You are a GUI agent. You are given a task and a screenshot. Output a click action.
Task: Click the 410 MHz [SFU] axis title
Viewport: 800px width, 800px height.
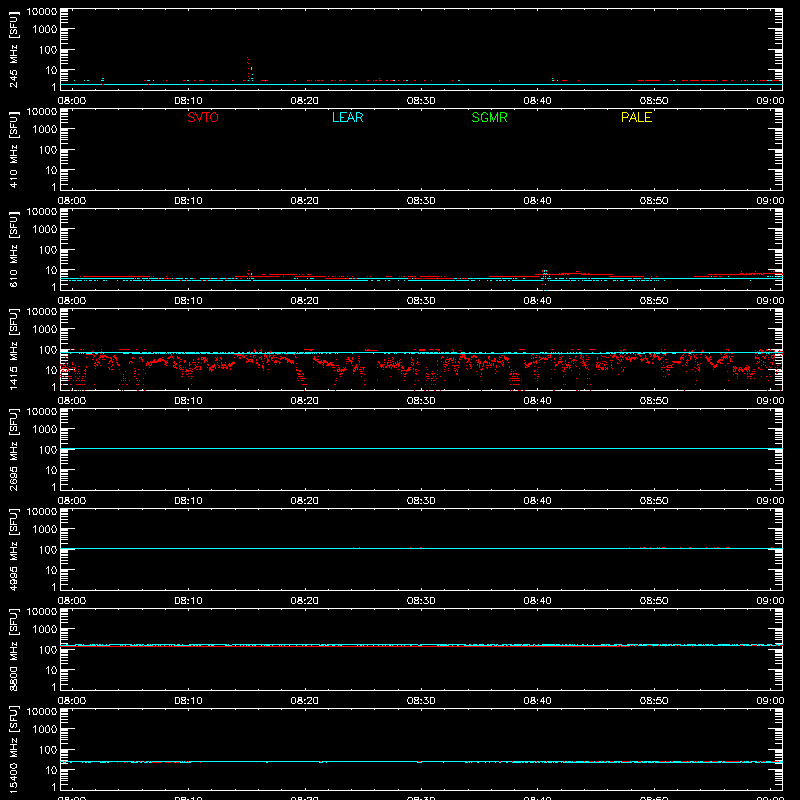pos(13,149)
